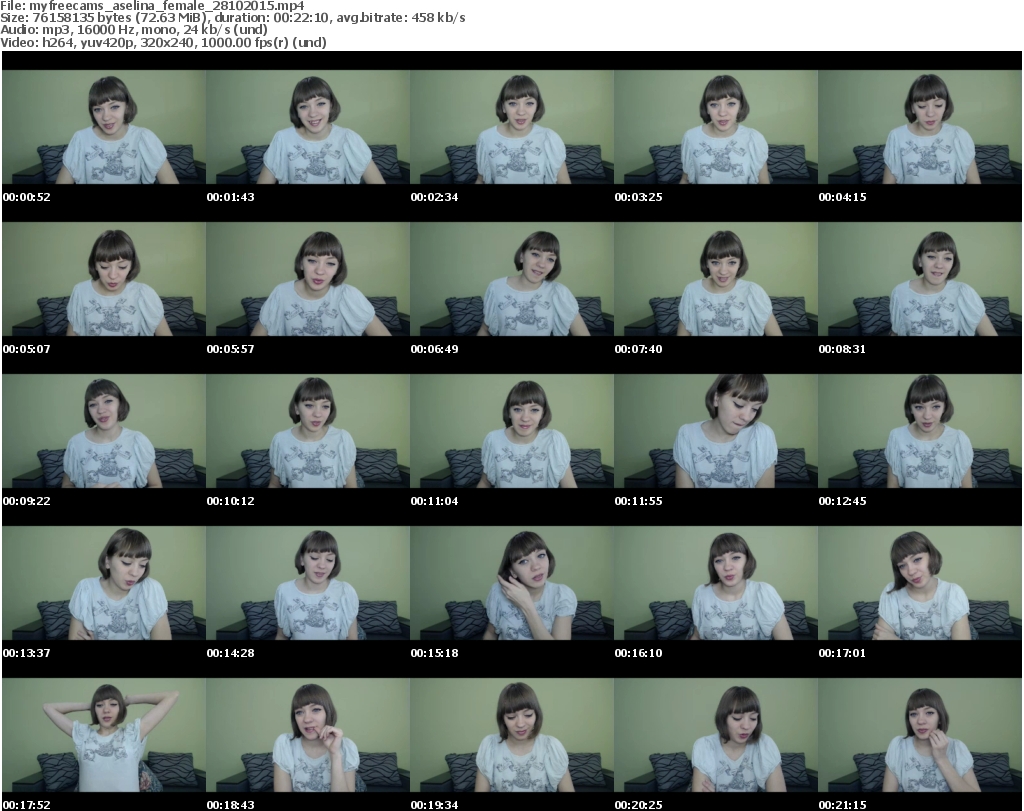Click the Audio mp3 info line
The image size is (1024, 811).
[134, 29]
